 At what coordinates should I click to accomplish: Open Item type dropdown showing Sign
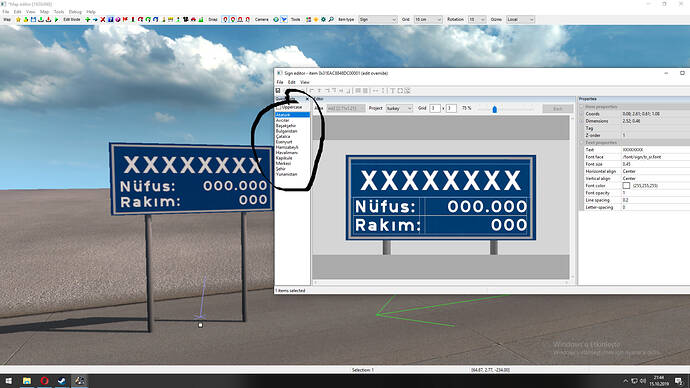(378, 19)
